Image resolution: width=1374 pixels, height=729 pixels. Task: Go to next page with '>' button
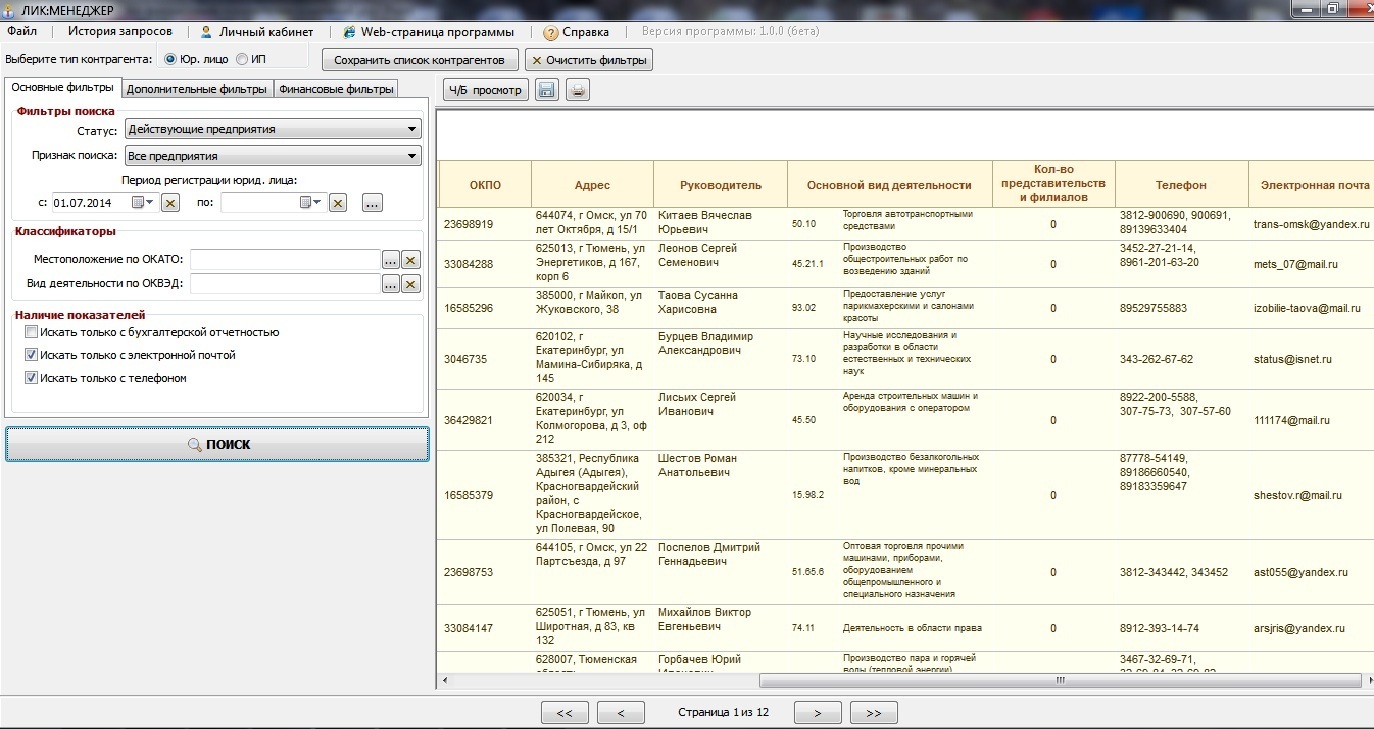coord(818,713)
